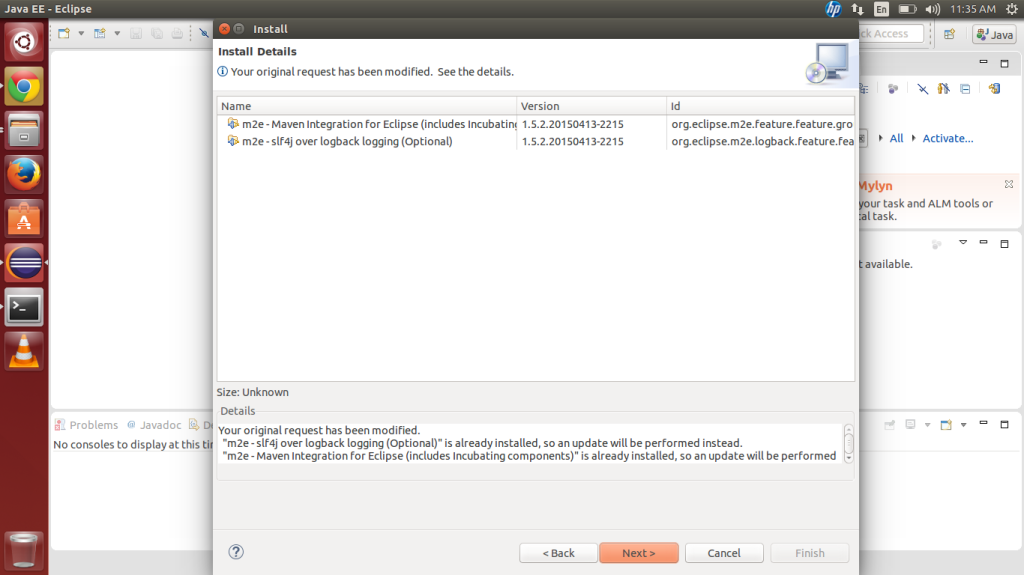Click the second New wizard toolbar icon
This screenshot has height=575, width=1024.
point(100,33)
